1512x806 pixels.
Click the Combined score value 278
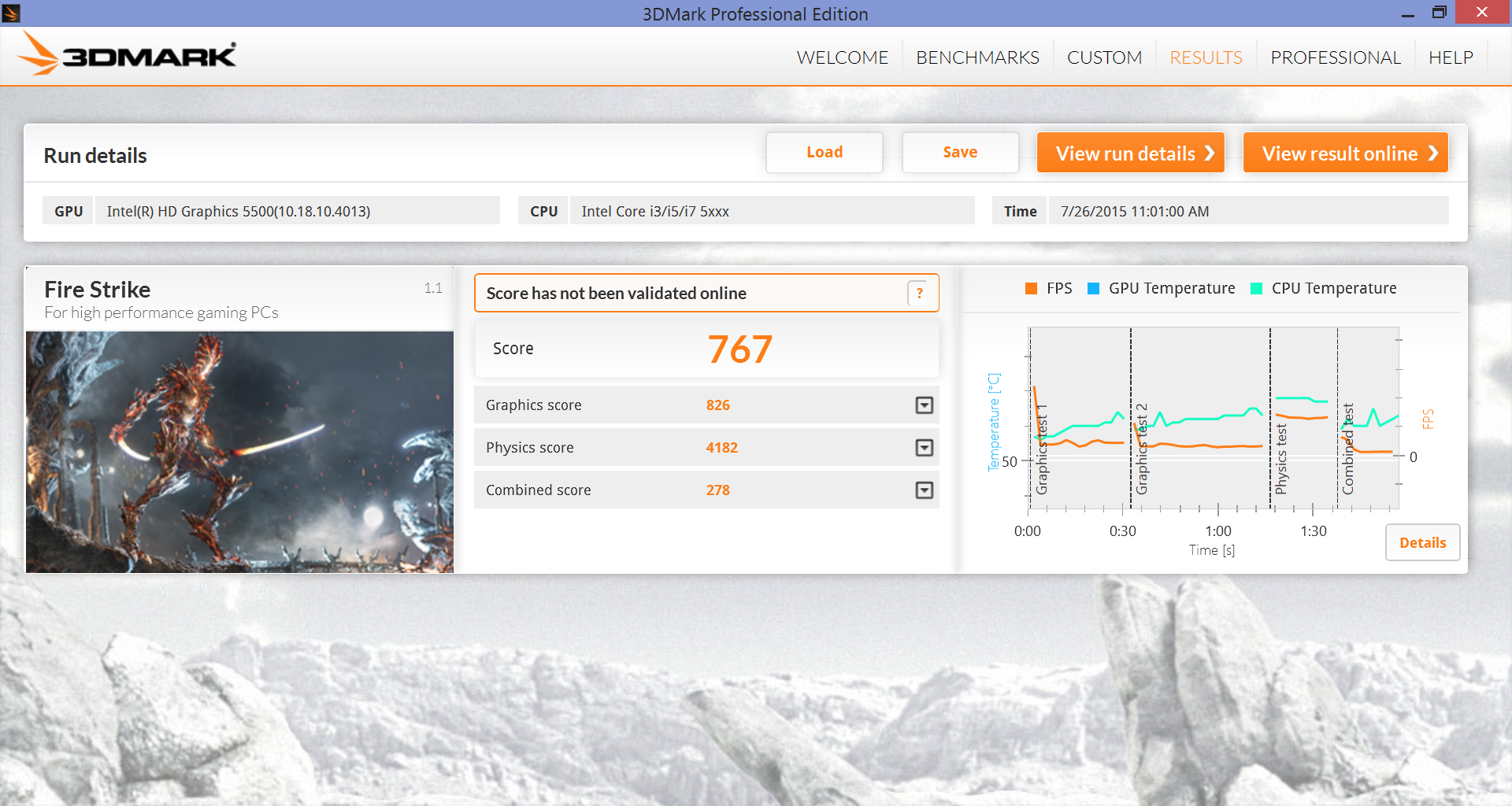[718, 490]
